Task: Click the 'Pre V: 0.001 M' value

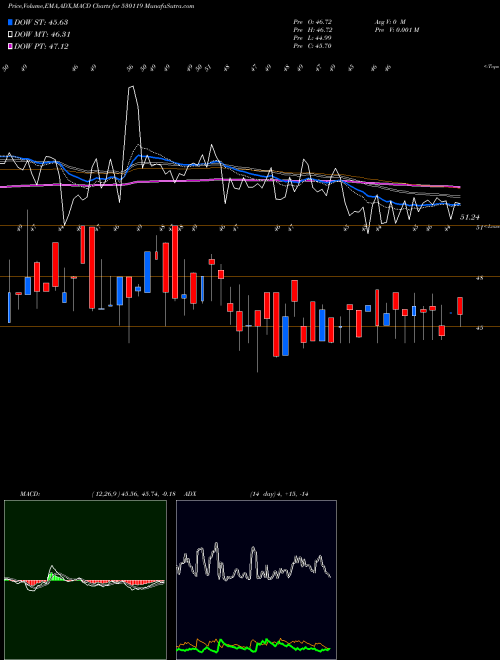Action: (x=396, y=30)
